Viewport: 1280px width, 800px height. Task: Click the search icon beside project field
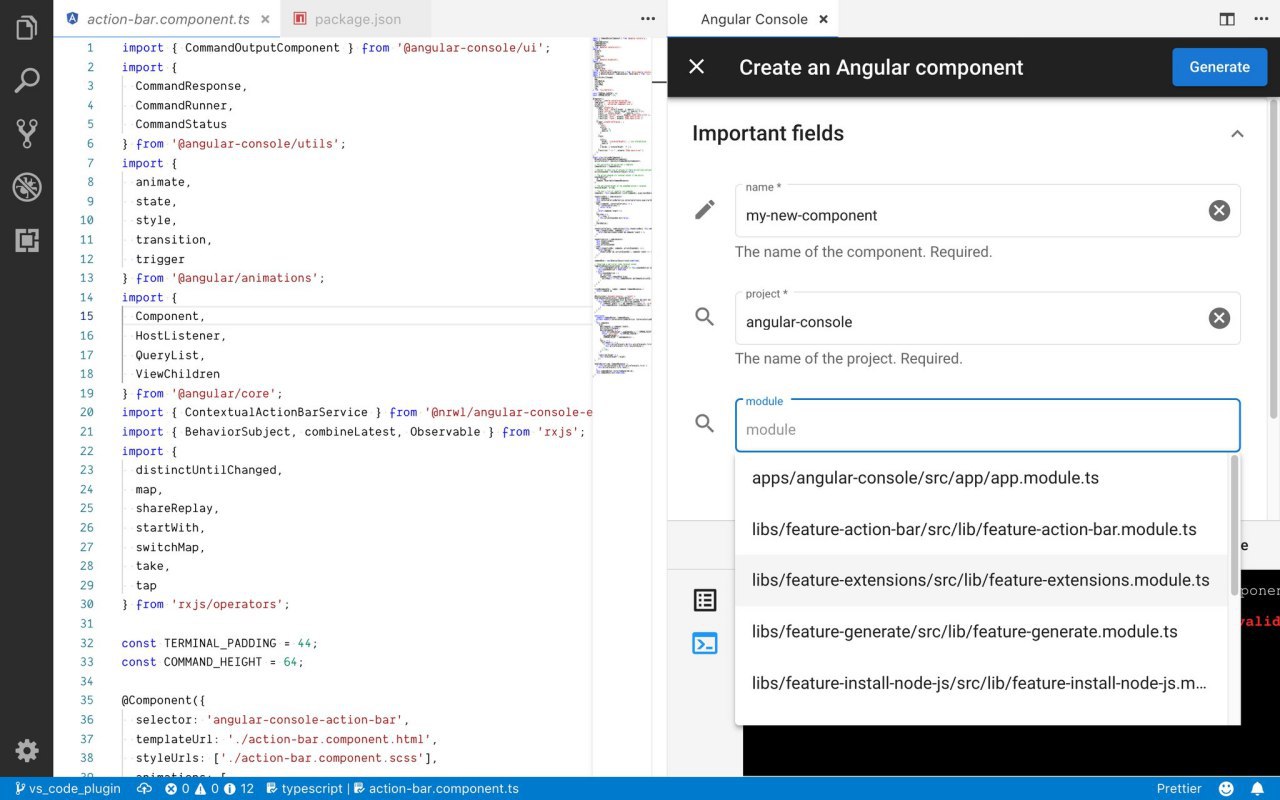pos(705,317)
